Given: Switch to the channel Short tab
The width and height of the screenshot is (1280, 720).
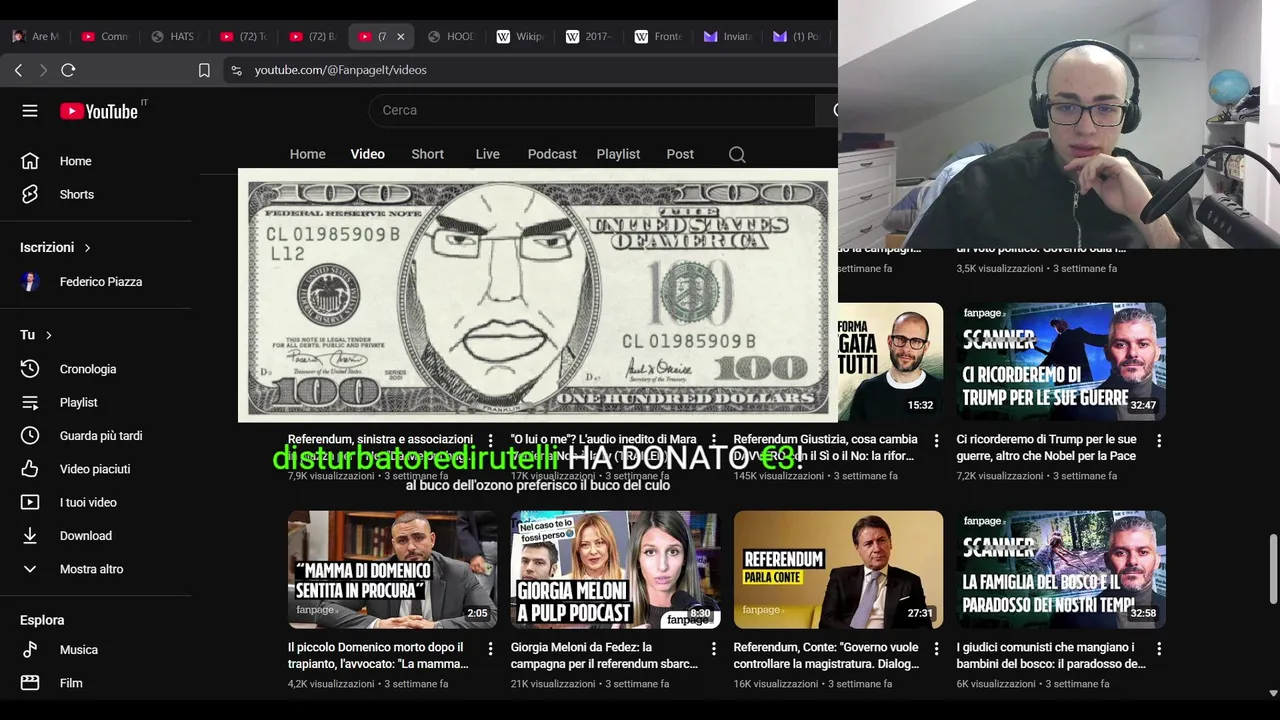Looking at the screenshot, I should tap(427, 154).
